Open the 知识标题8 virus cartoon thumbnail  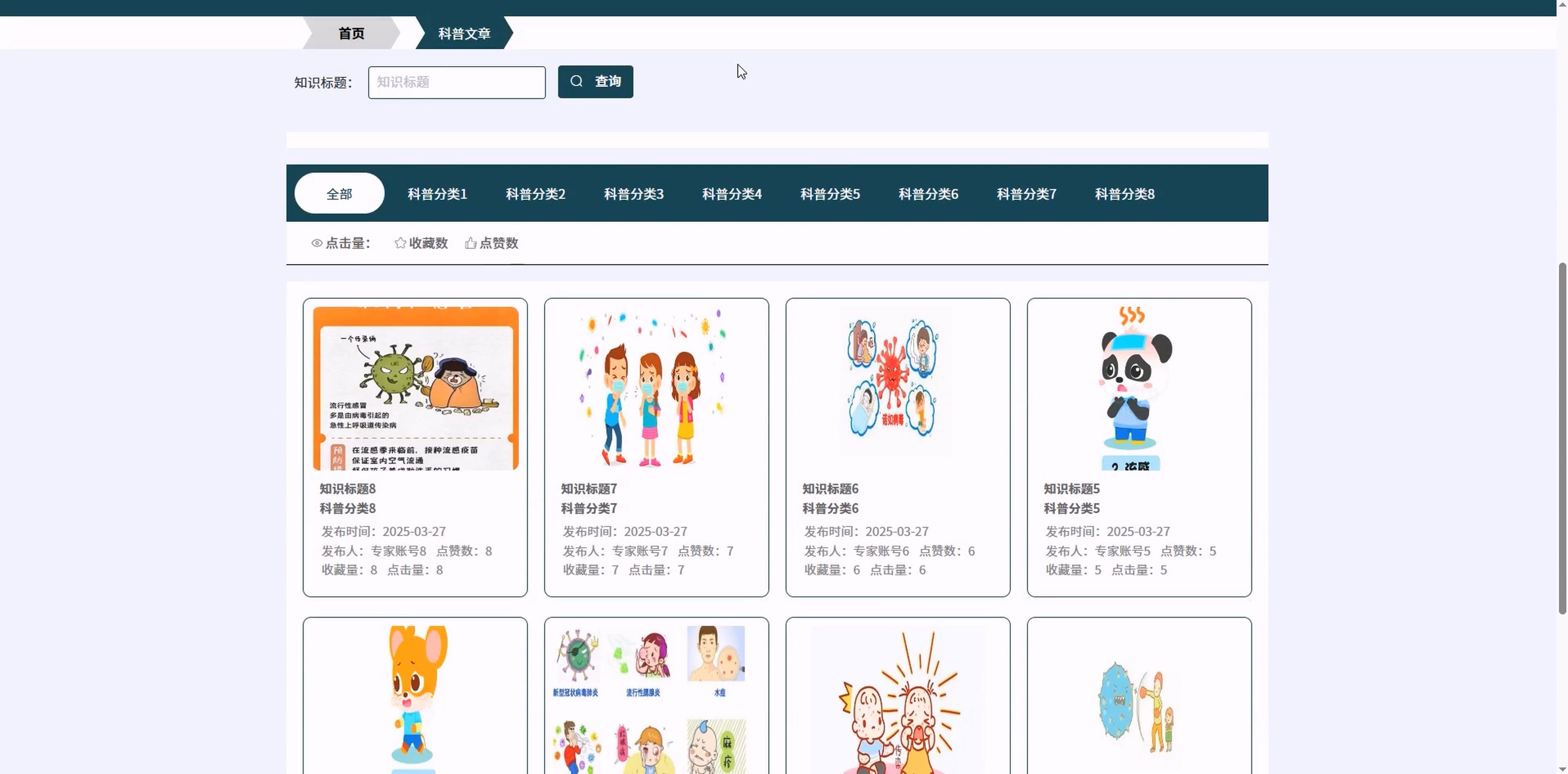(x=416, y=388)
